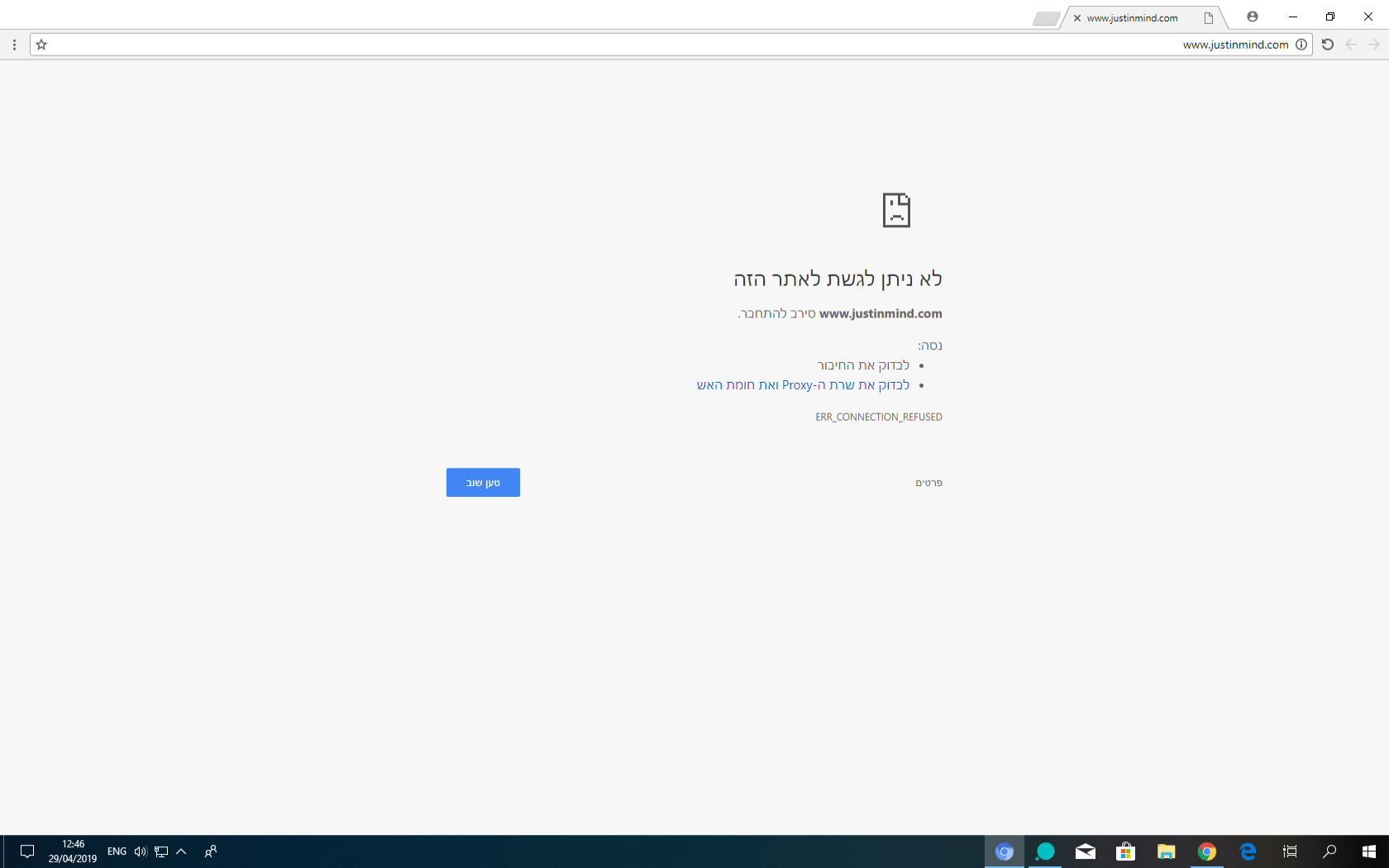View site information for www.justinmind.com
The height and width of the screenshot is (868, 1389).
[x=1301, y=45]
